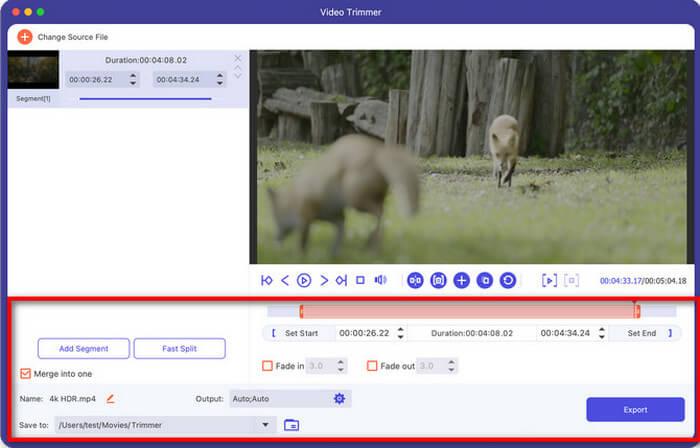
Task: Play the video preview
Action: [x=304, y=281]
